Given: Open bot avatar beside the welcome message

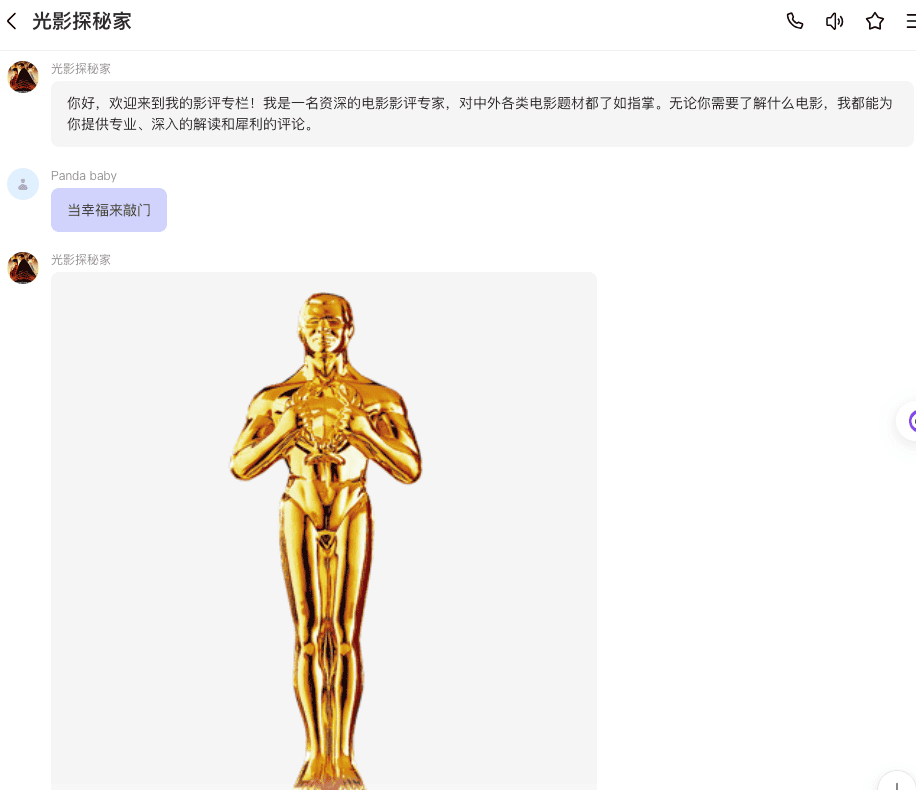Looking at the screenshot, I should click(x=23, y=77).
